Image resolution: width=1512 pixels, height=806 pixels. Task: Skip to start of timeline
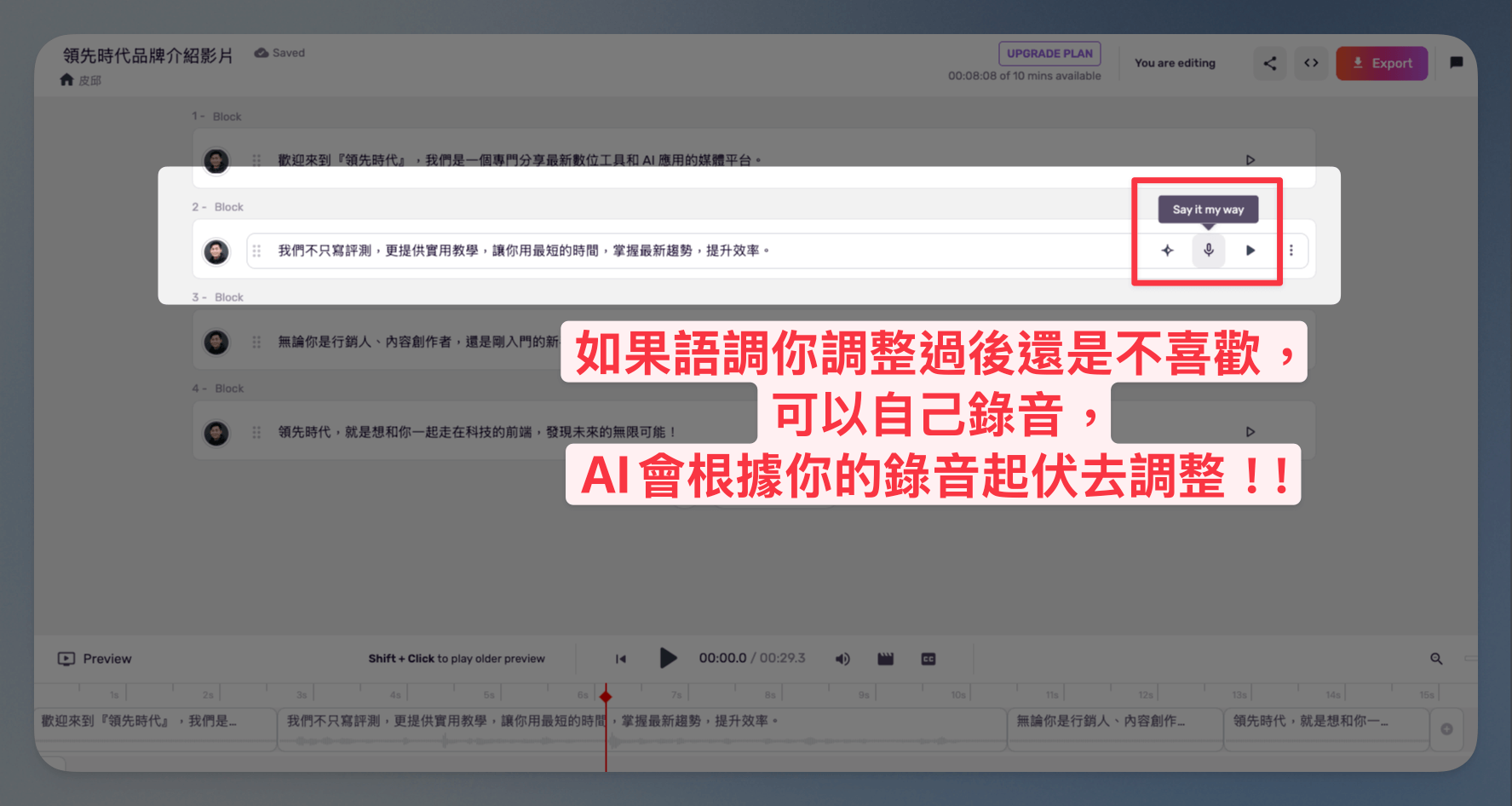click(x=621, y=659)
